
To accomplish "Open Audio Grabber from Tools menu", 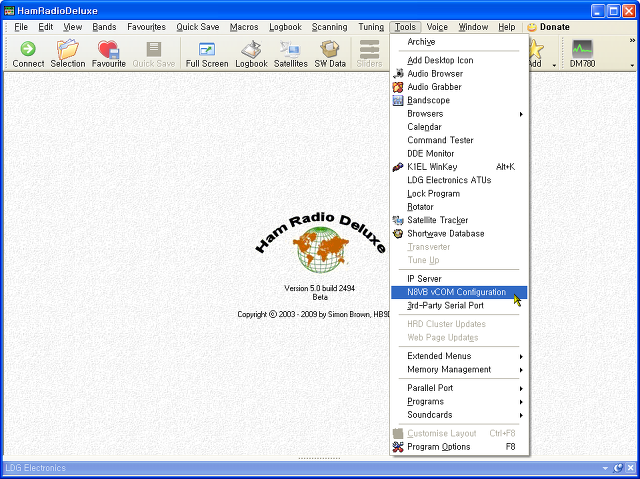I will (459, 87).
